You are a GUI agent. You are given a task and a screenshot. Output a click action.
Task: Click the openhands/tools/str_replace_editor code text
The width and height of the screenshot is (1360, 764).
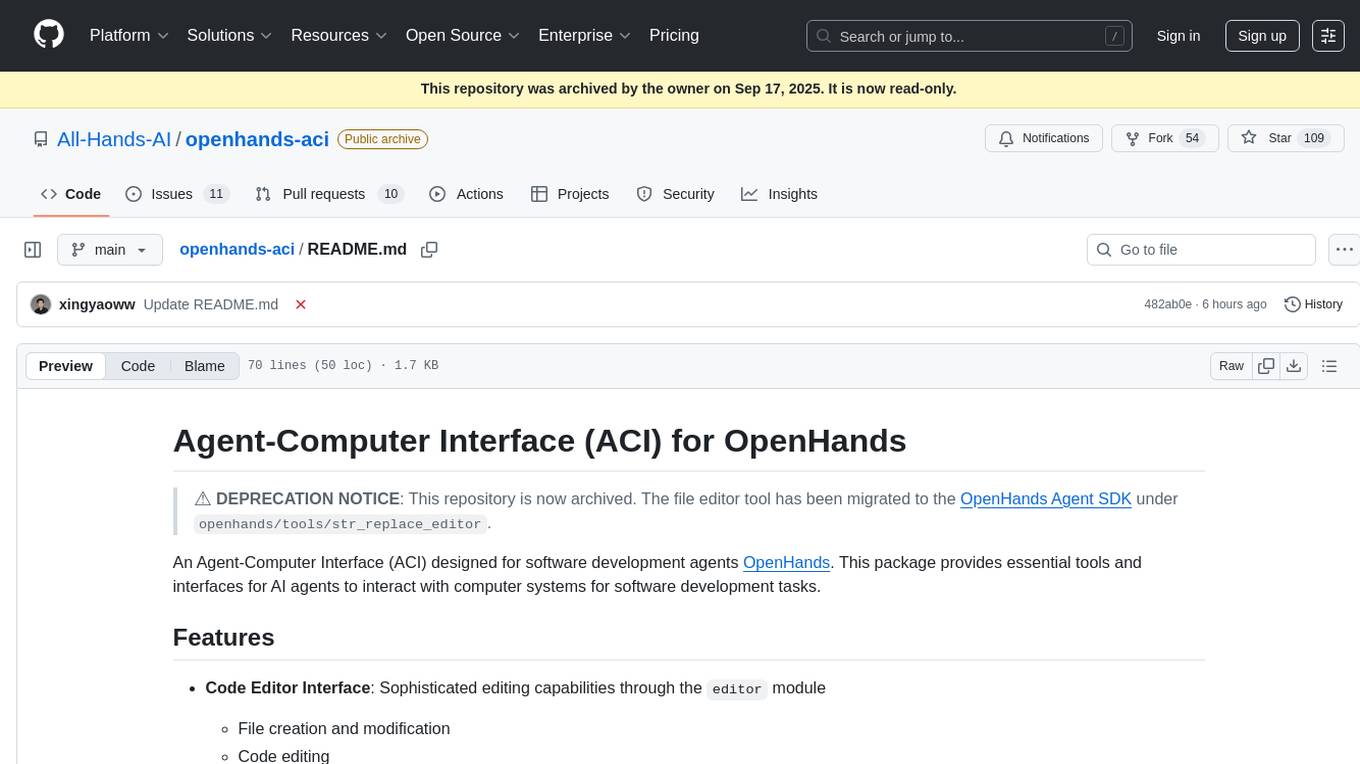342,524
